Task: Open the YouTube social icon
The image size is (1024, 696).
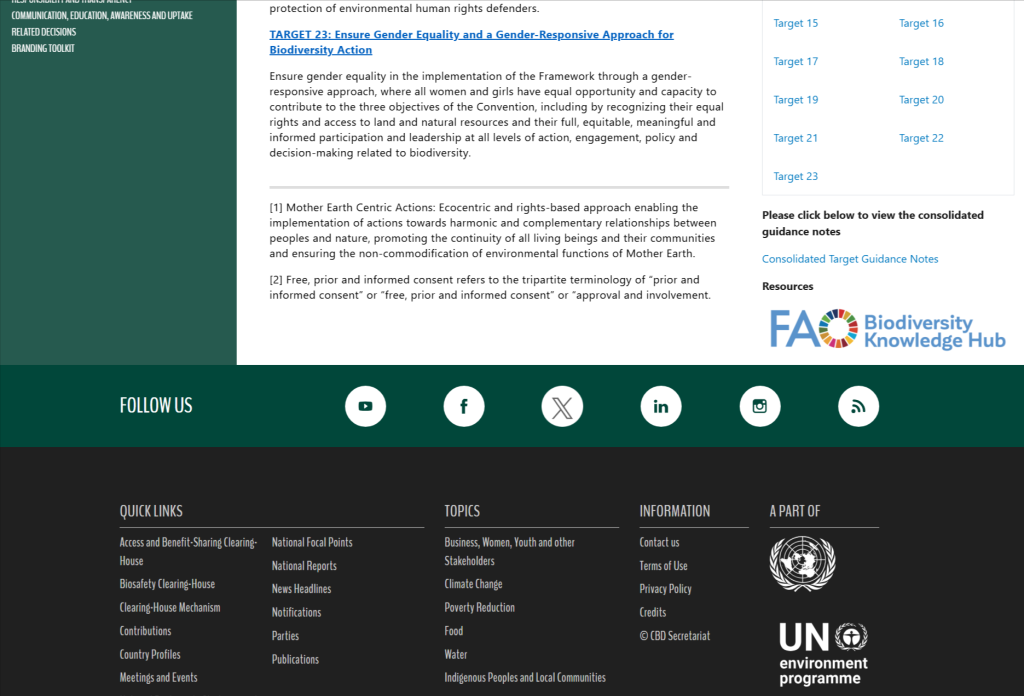Action: 365,406
